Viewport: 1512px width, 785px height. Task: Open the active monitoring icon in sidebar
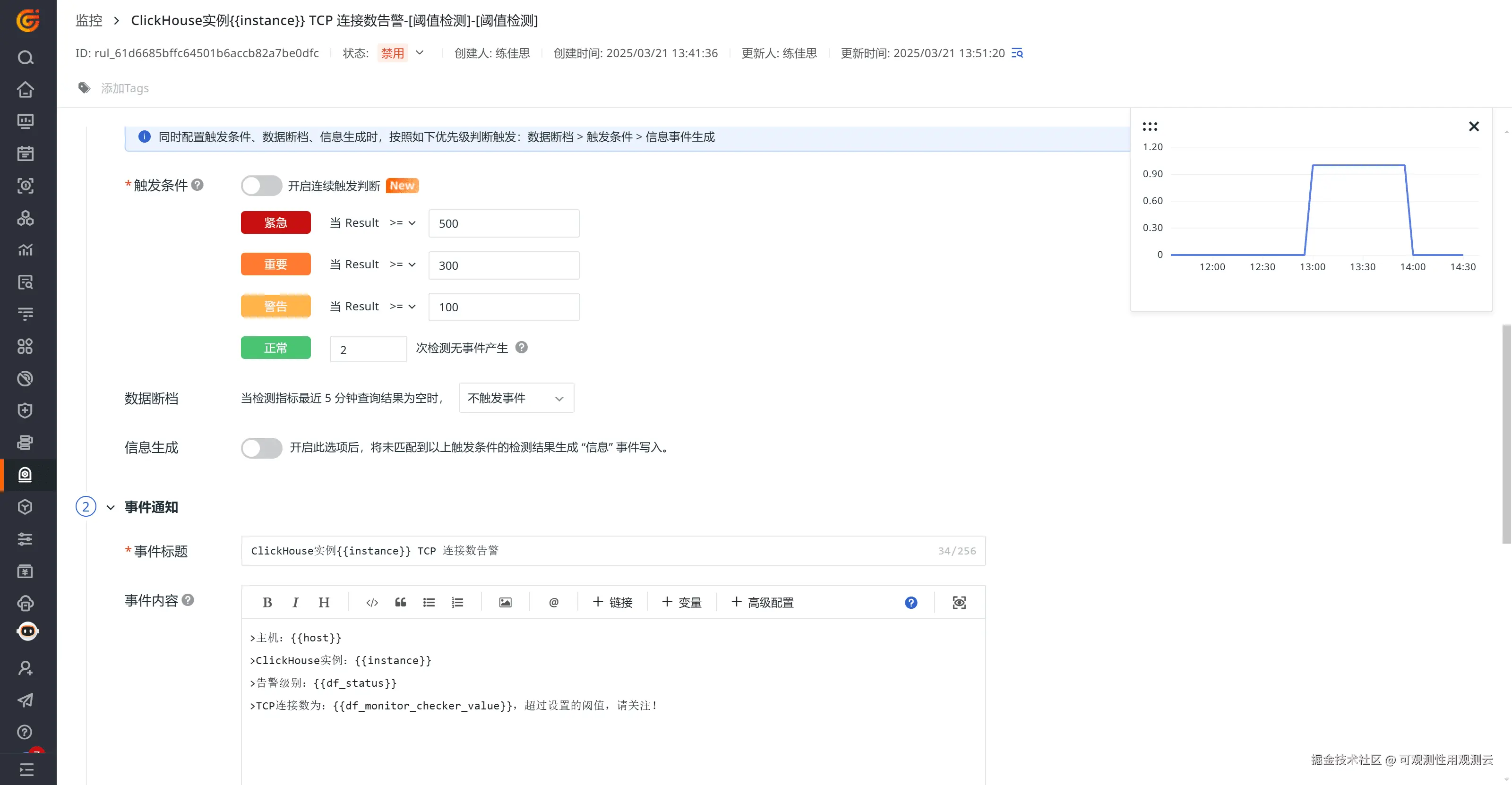pyautogui.click(x=25, y=475)
